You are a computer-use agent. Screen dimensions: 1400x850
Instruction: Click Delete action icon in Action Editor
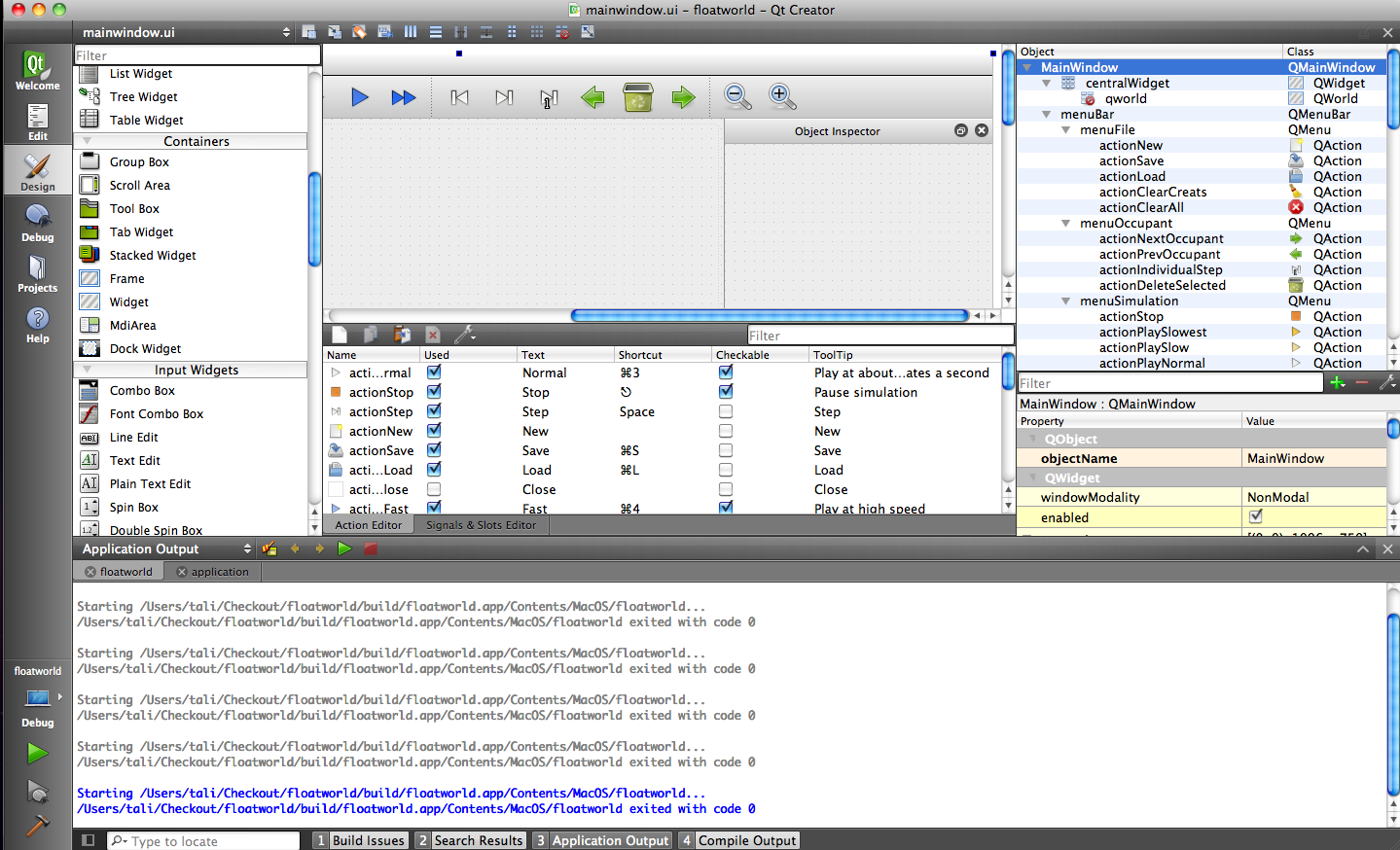[433, 335]
